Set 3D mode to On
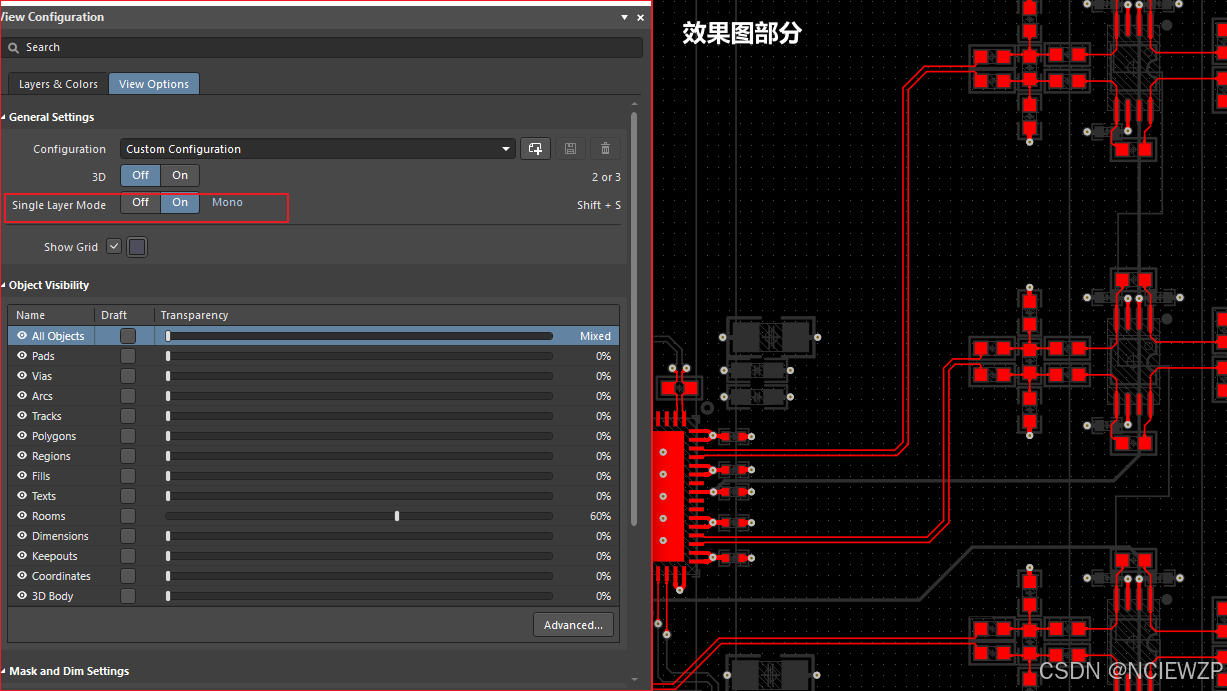The width and height of the screenshot is (1227, 691). point(180,175)
